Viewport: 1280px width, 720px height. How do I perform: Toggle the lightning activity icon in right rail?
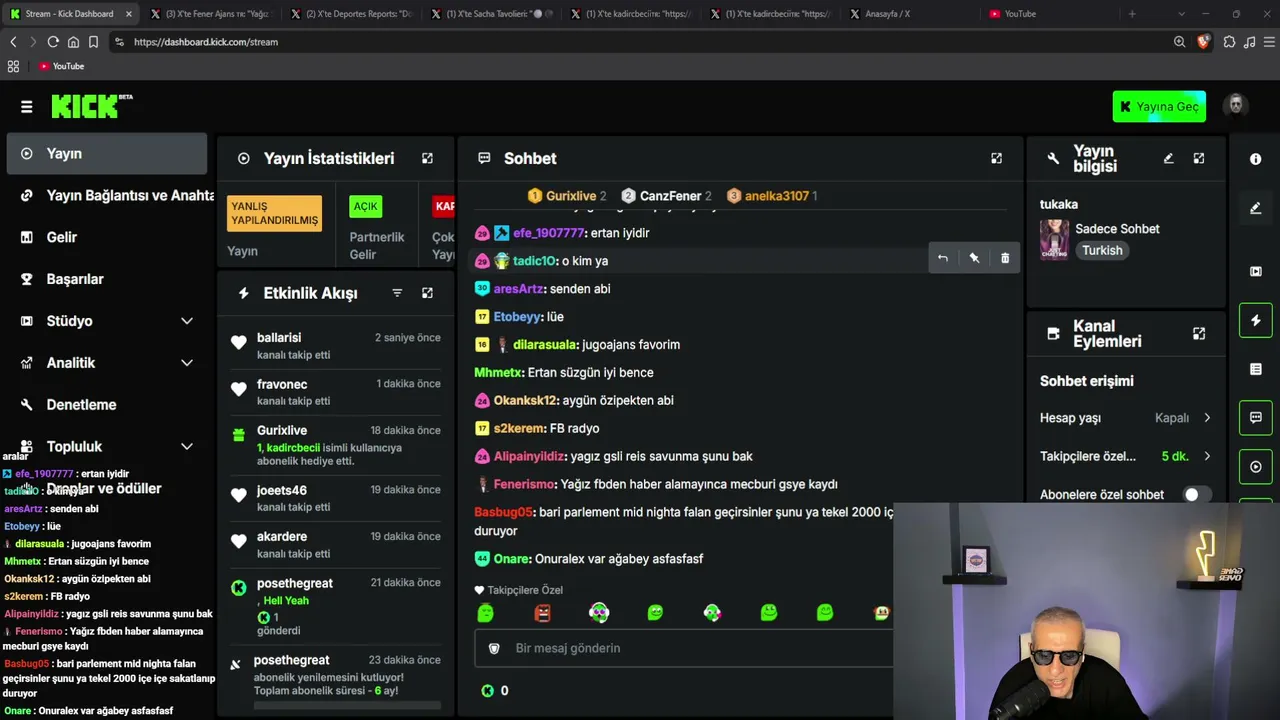1256,320
